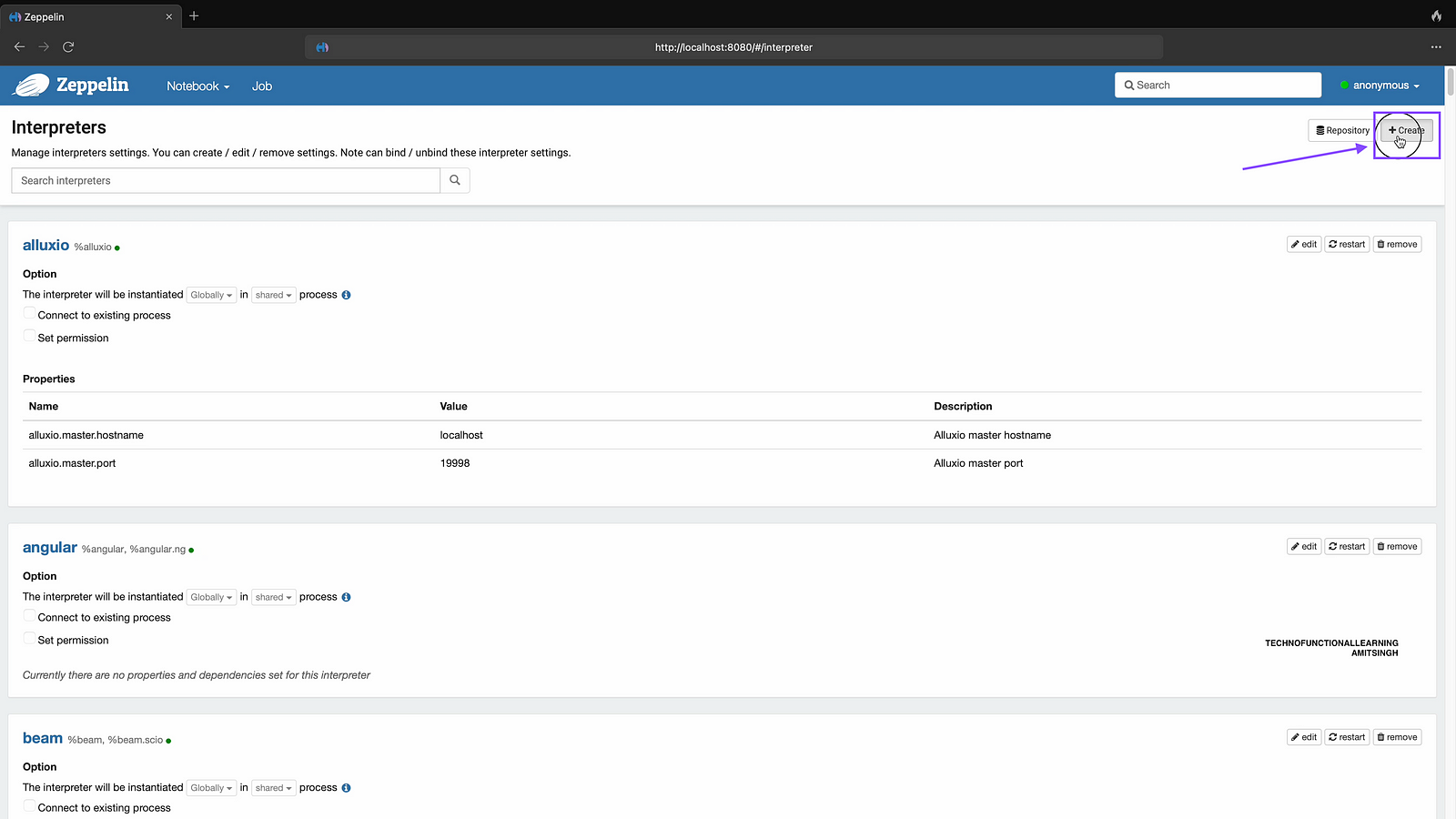Open alluxio Globally instantiation dropdown
1456x819 pixels.
(x=211, y=295)
